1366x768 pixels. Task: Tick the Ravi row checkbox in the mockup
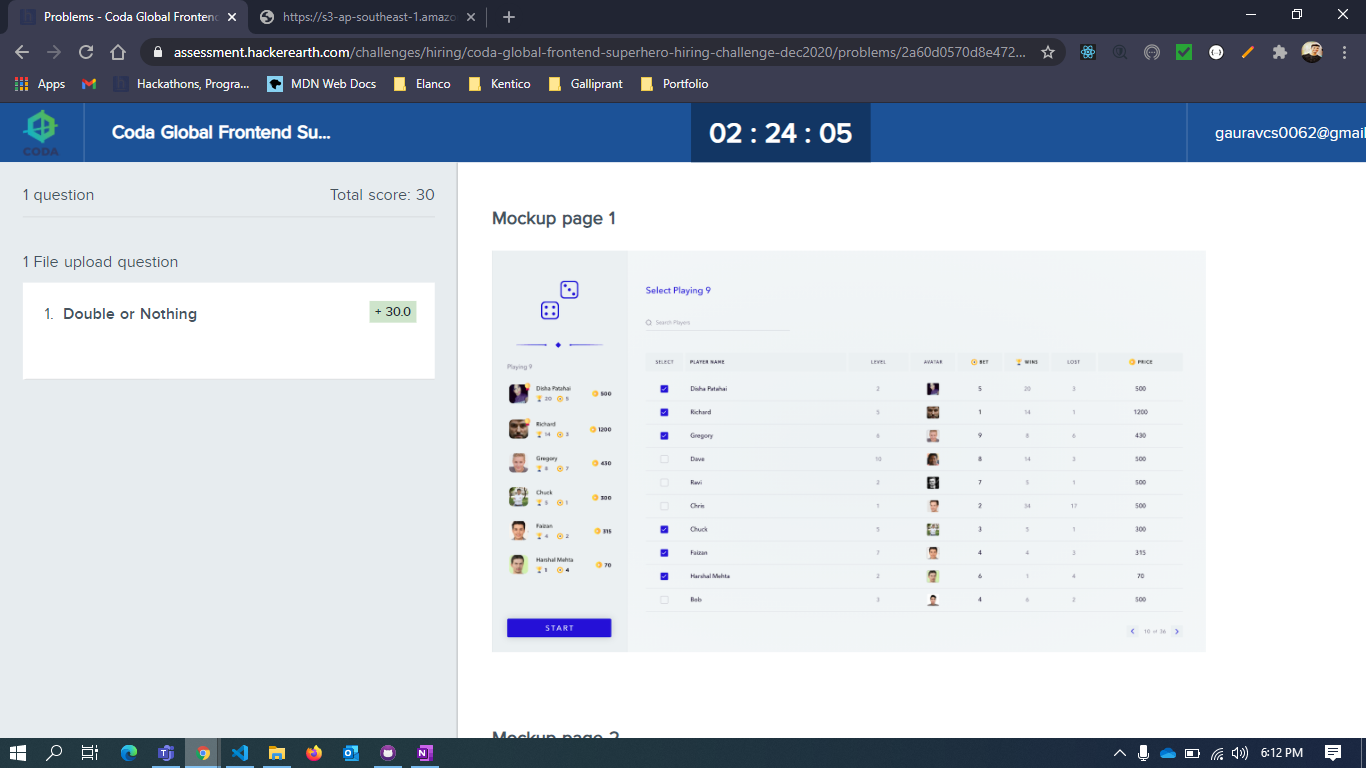664,483
